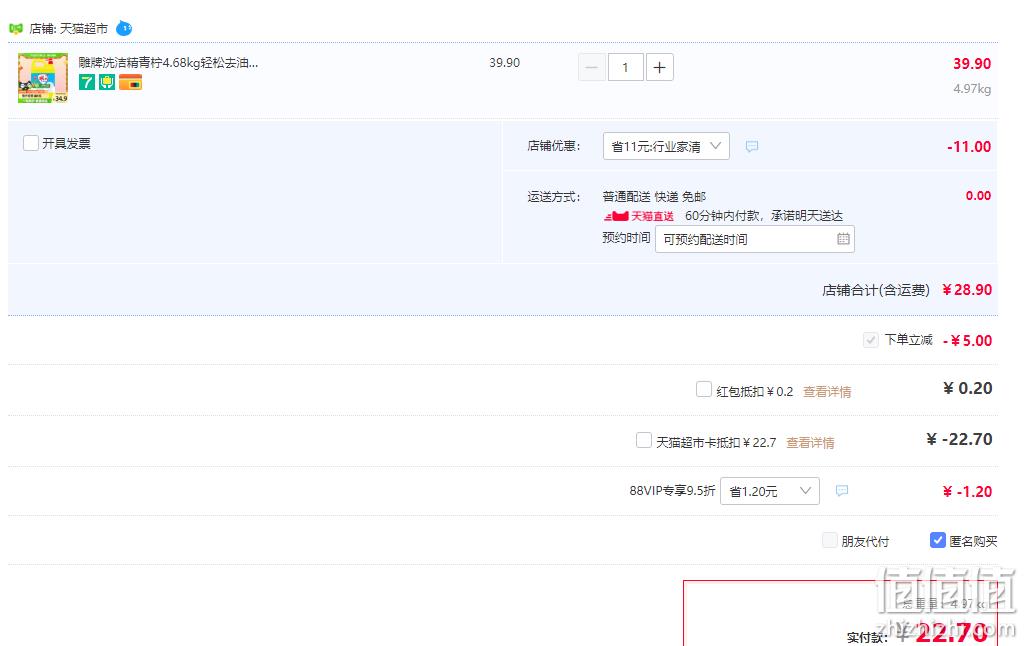Enable 天猫超市卡抵扣 ¥22.7 checkbox
Screen dimensions: 1025x646
pyautogui.click(x=644, y=440)
